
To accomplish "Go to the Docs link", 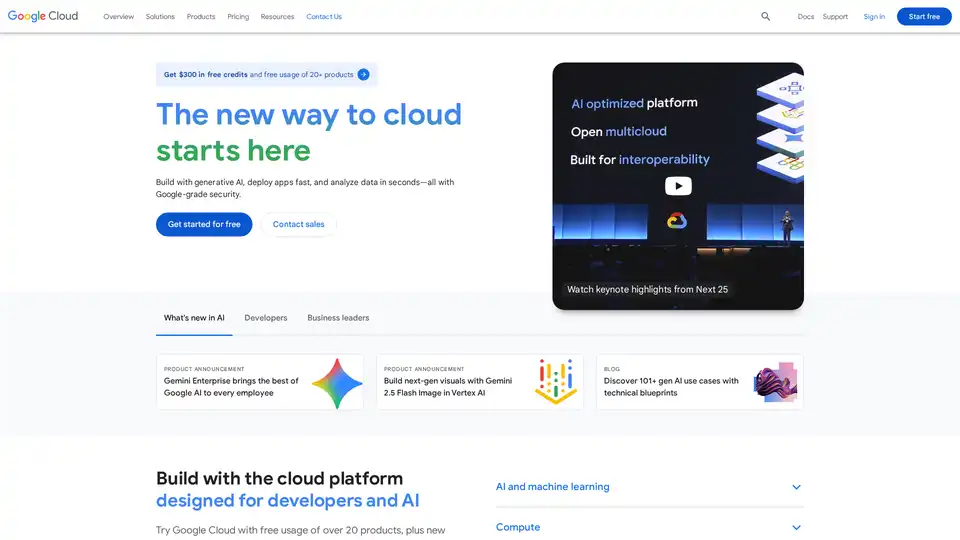I will [806, 17].
